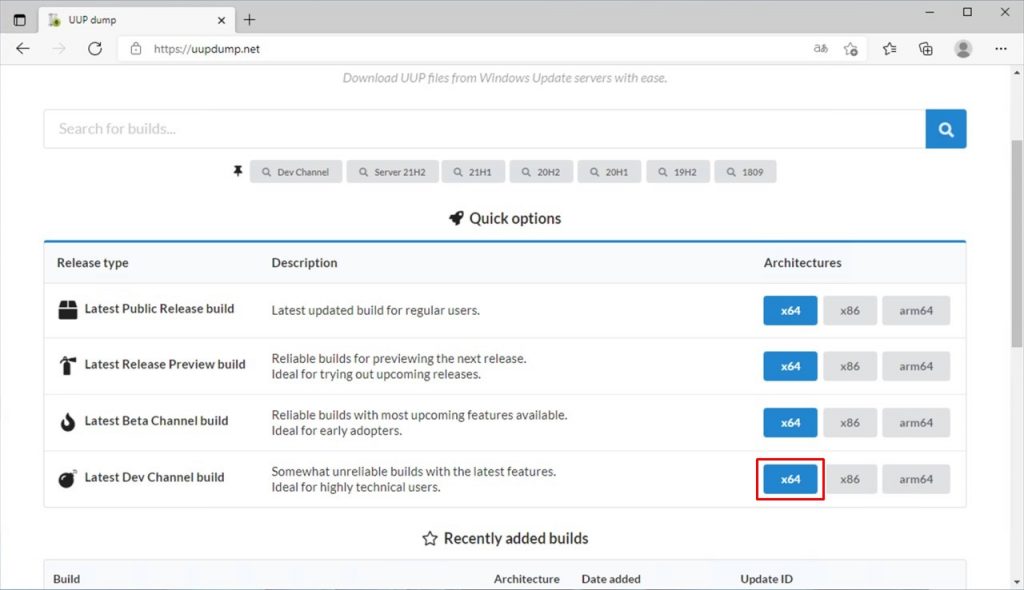Open the browser settings ellipsis menu

(x=1000, y=48)
